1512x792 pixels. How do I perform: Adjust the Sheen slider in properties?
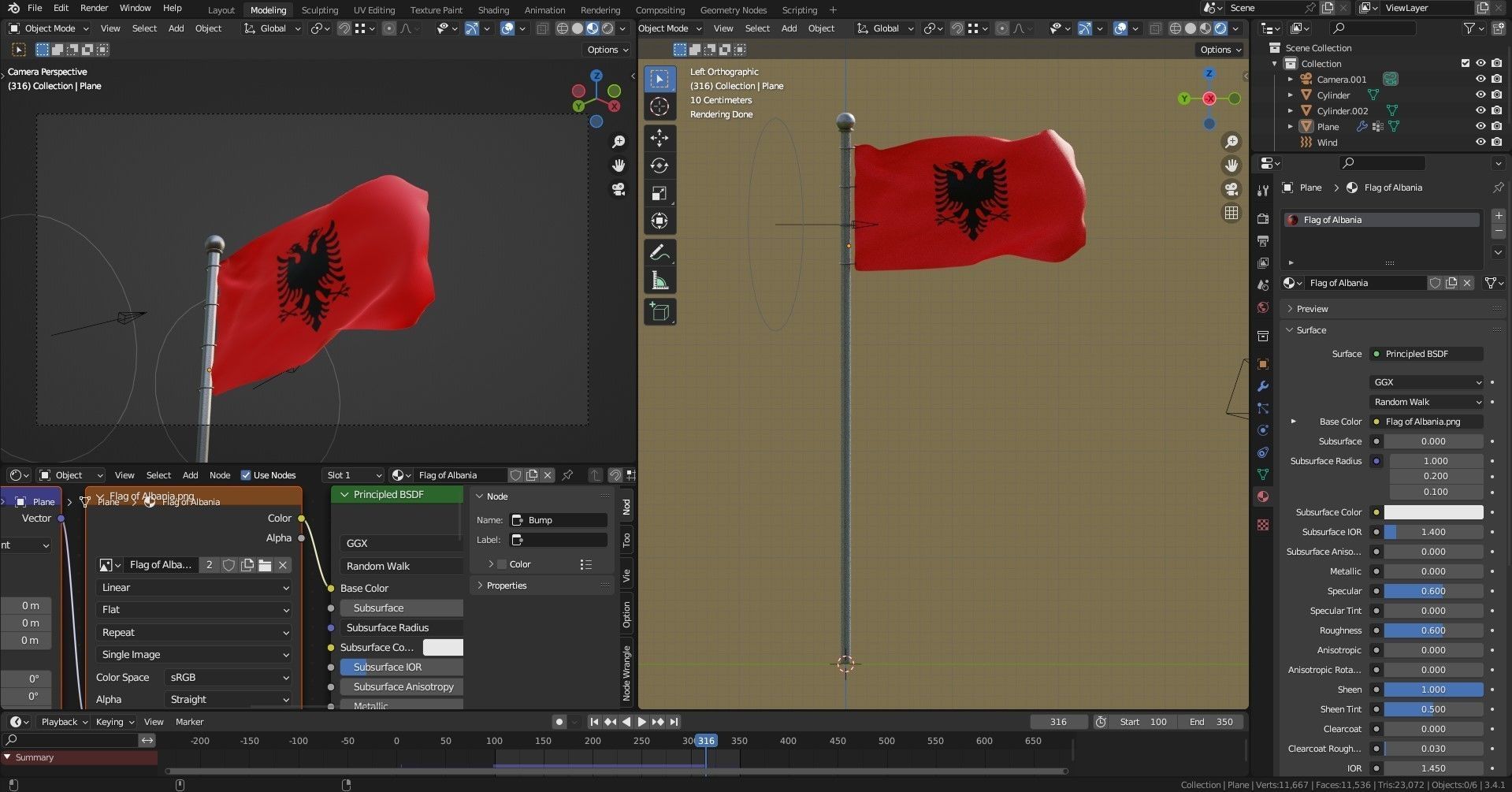click(1433, 690)
